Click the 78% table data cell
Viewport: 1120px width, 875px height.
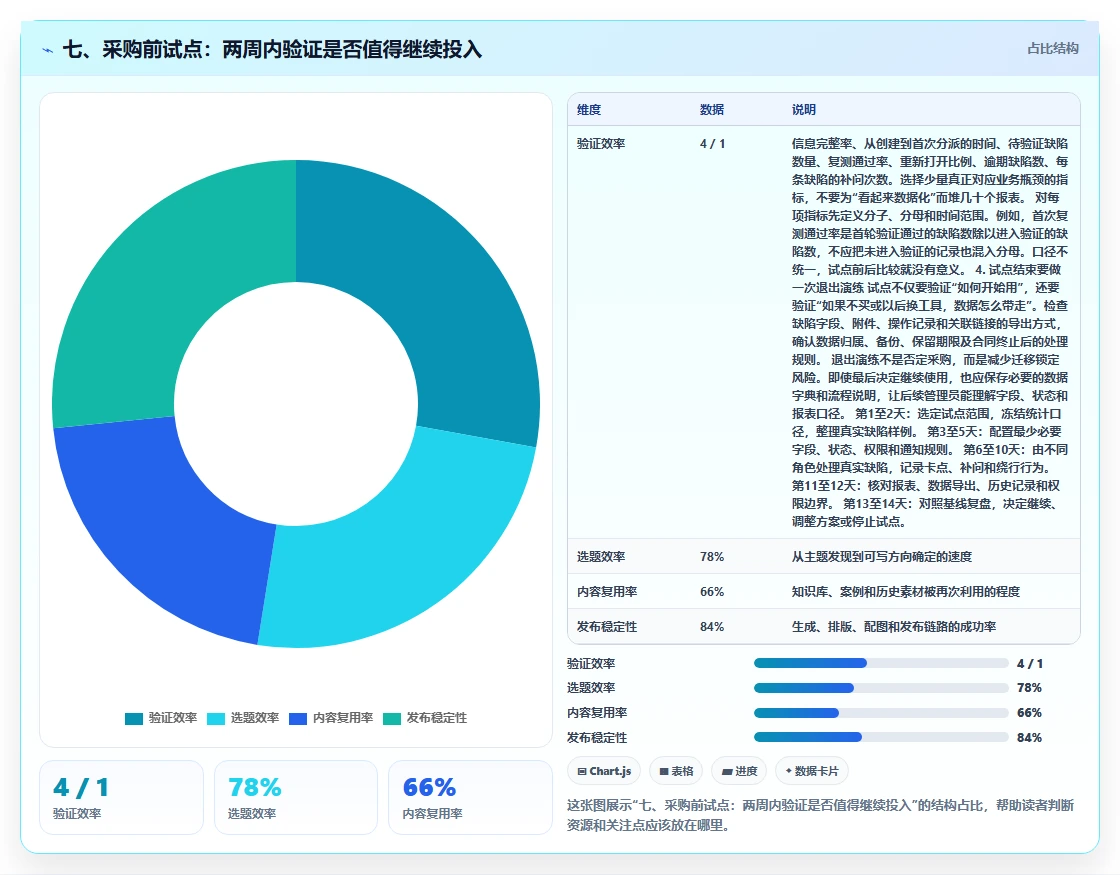[711, 556]
